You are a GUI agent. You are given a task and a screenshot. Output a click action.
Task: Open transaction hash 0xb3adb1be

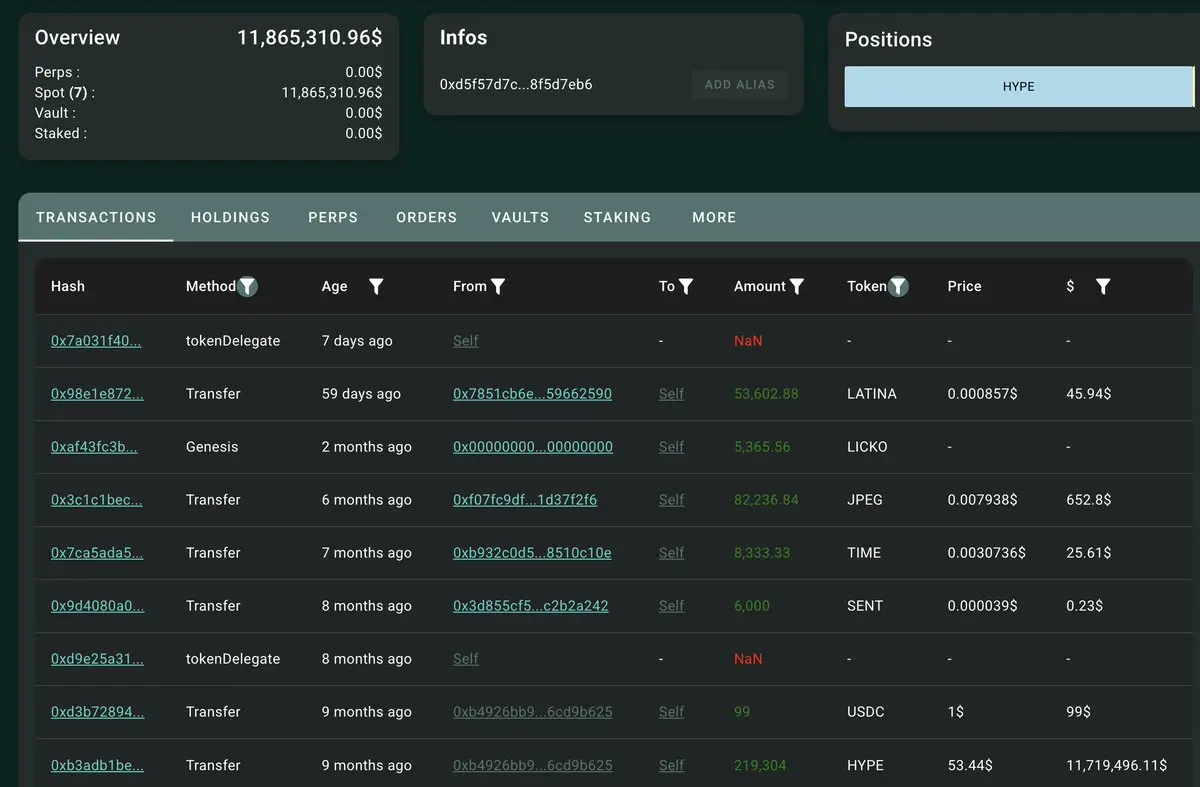pyautogui.click(x=97, y=765)
